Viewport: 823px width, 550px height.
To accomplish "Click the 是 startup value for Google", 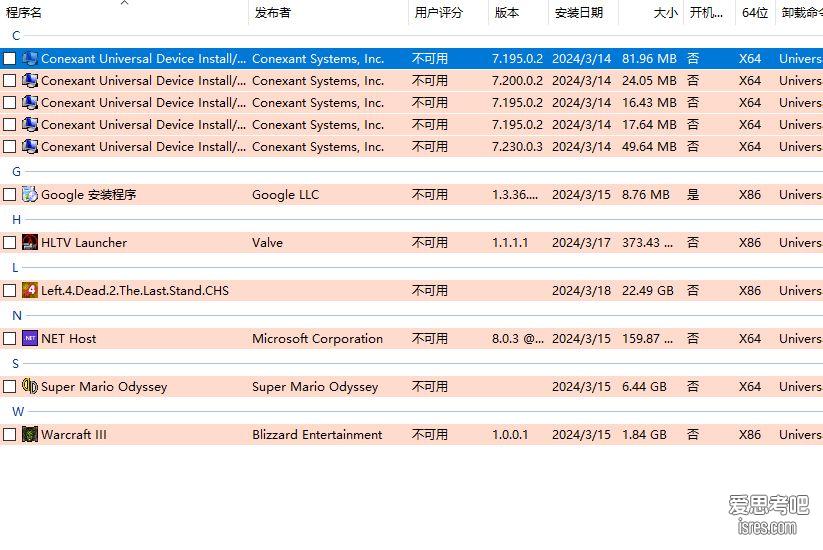I will (x=693, y=195).
